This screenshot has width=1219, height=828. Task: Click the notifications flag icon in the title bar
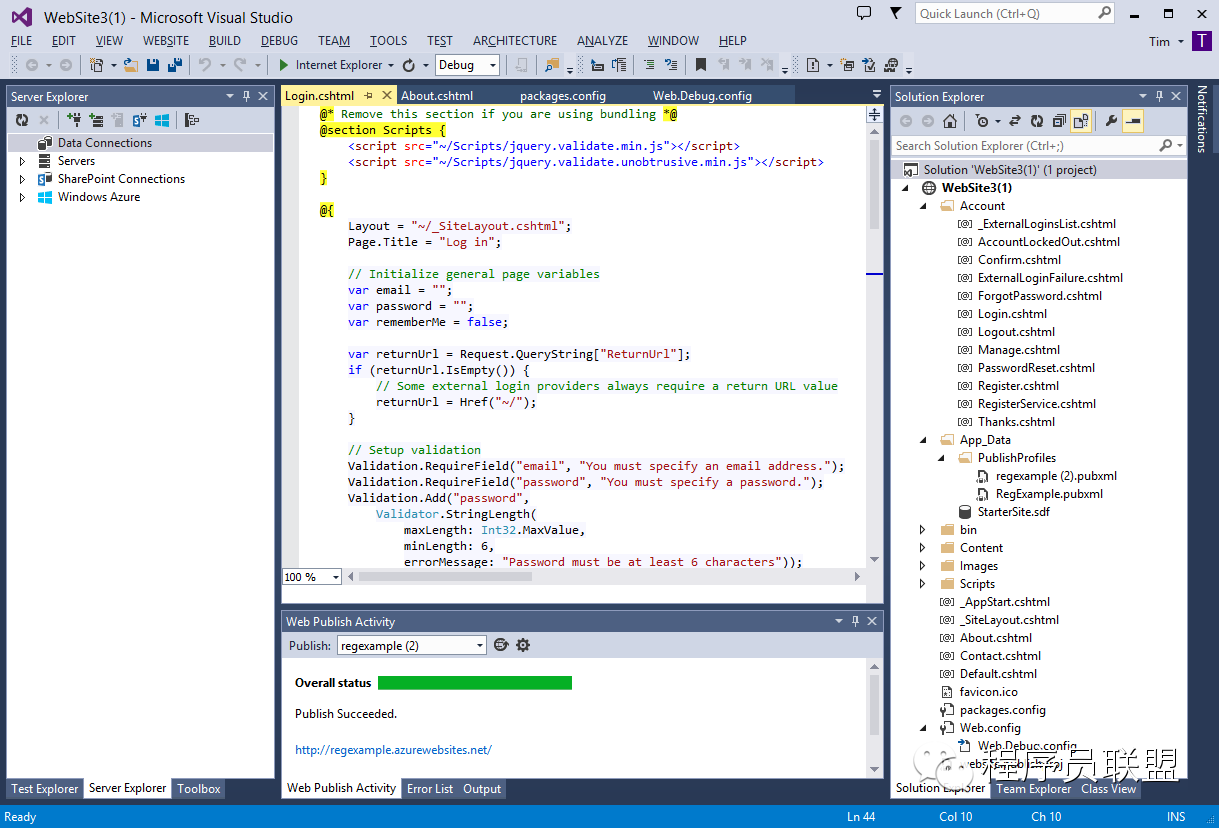click(x=895, y=13)
